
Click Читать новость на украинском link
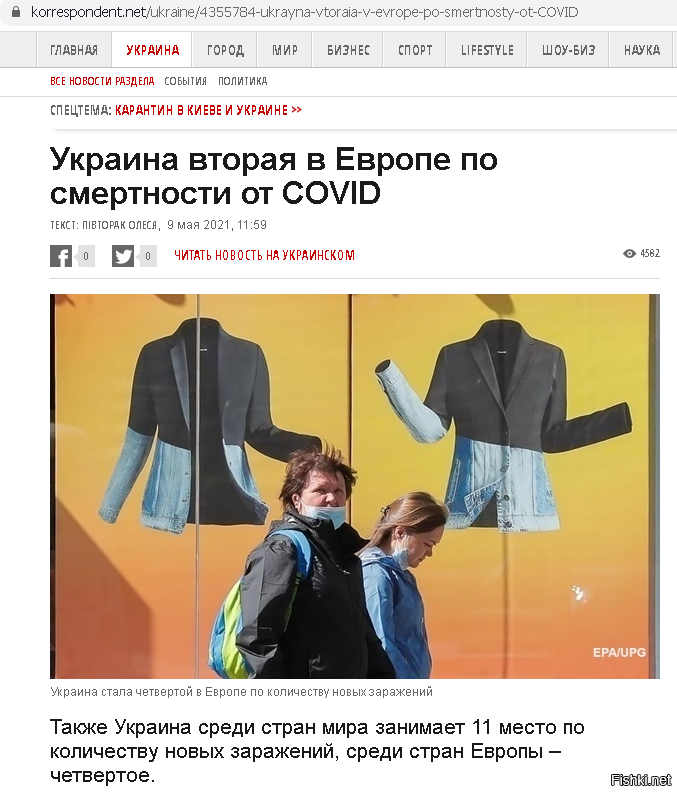[264, 255]
